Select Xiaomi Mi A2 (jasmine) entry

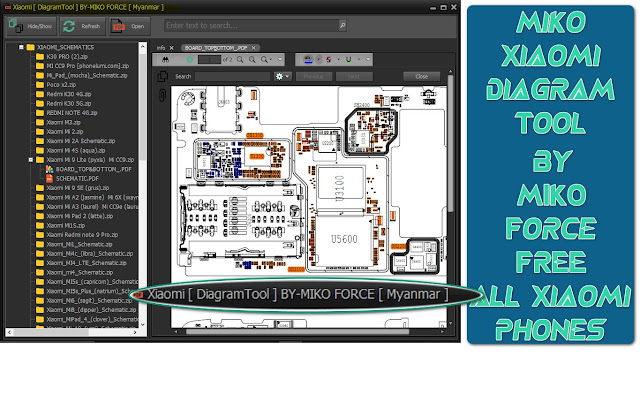point(91,198)
